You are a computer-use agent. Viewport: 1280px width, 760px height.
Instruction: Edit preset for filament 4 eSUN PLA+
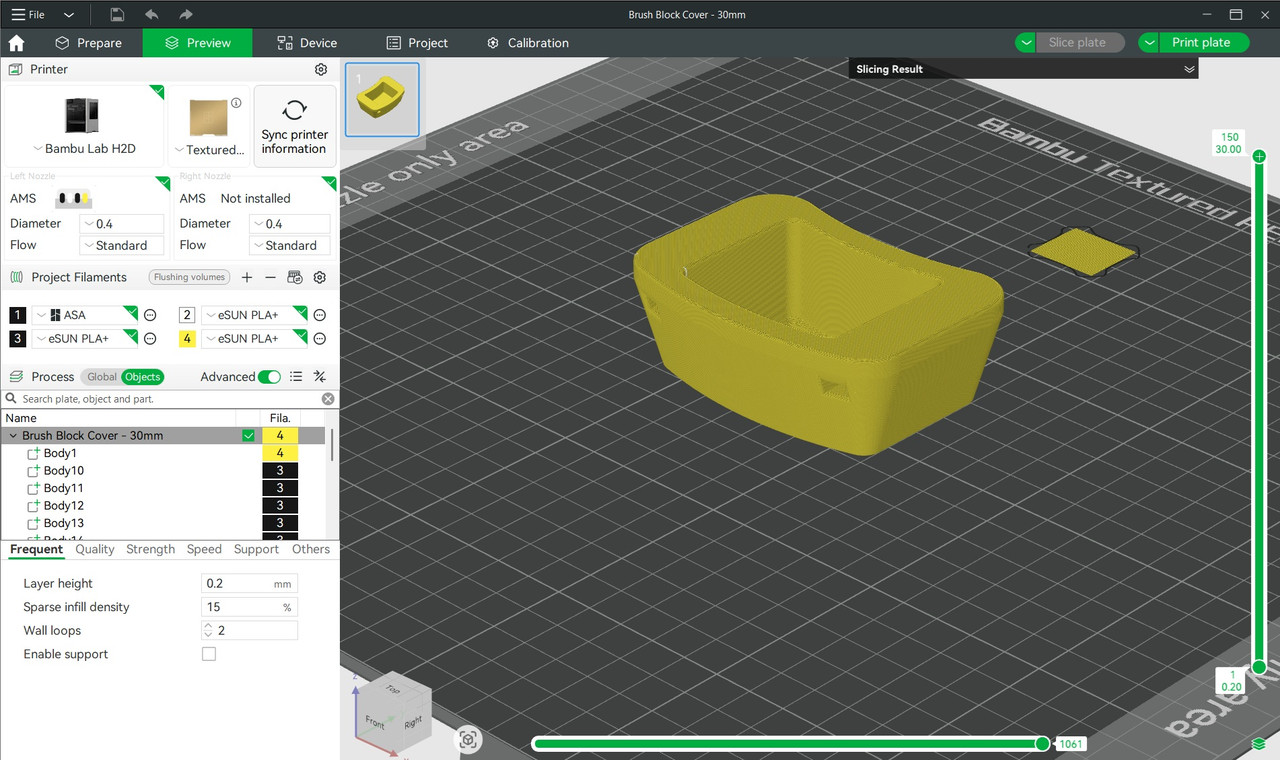click(320, 339)
